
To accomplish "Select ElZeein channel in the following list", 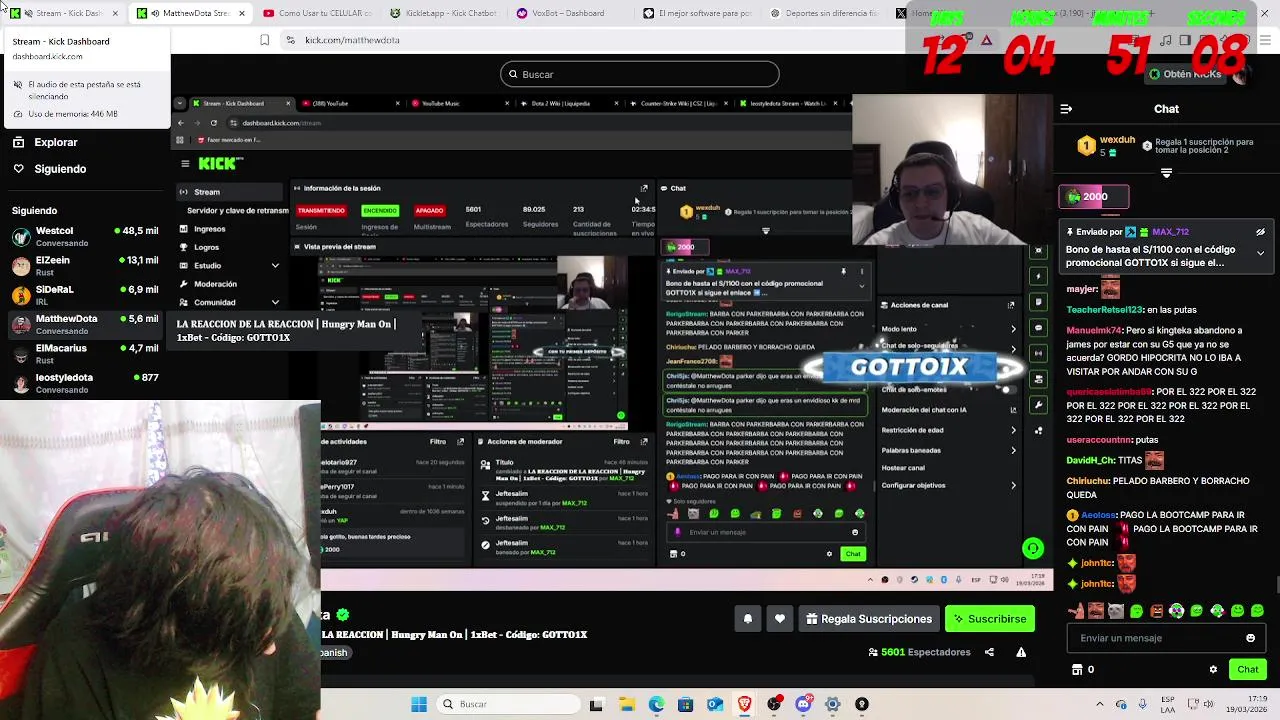I will coord(85,265).
